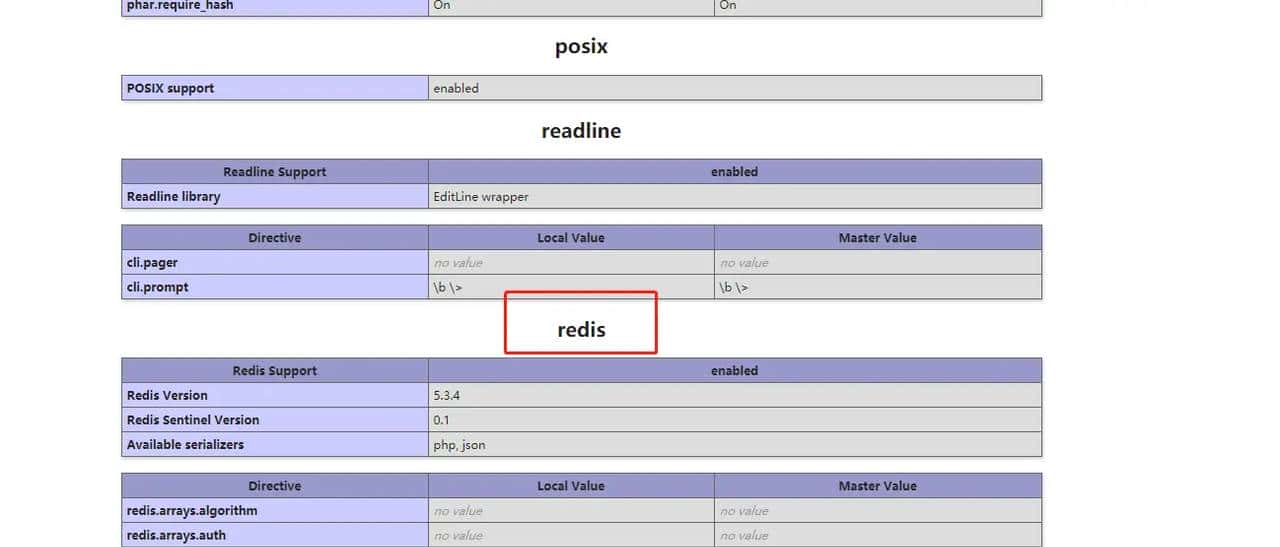Select the 'Redis Version' label cell

(275, 395)
